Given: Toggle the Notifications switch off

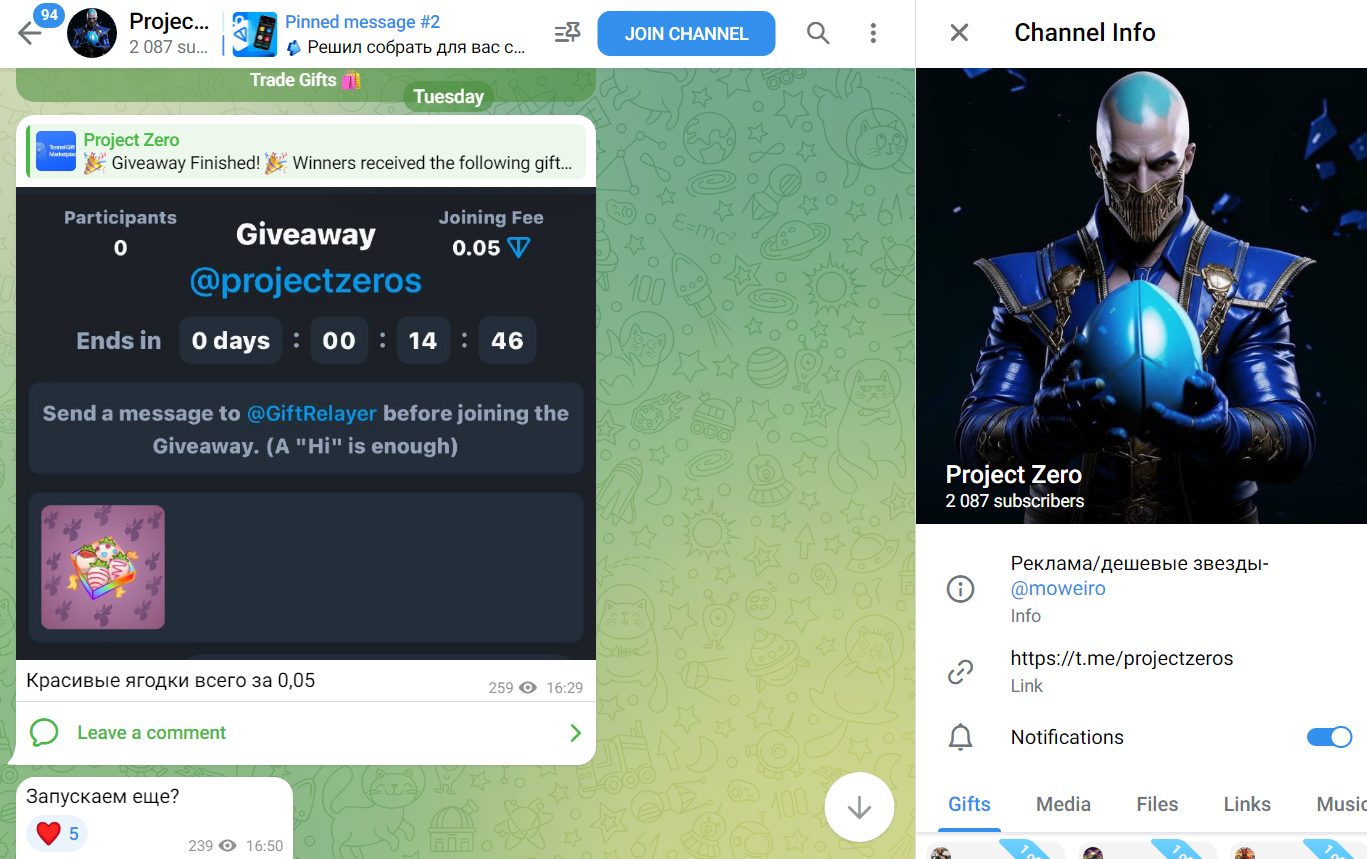Looking at the screenshot, I should click(x=1329, y=737).
